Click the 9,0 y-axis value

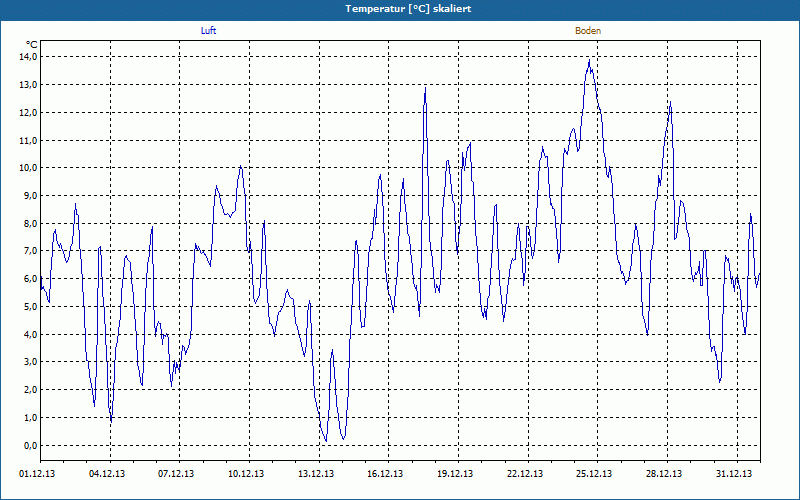31,195
